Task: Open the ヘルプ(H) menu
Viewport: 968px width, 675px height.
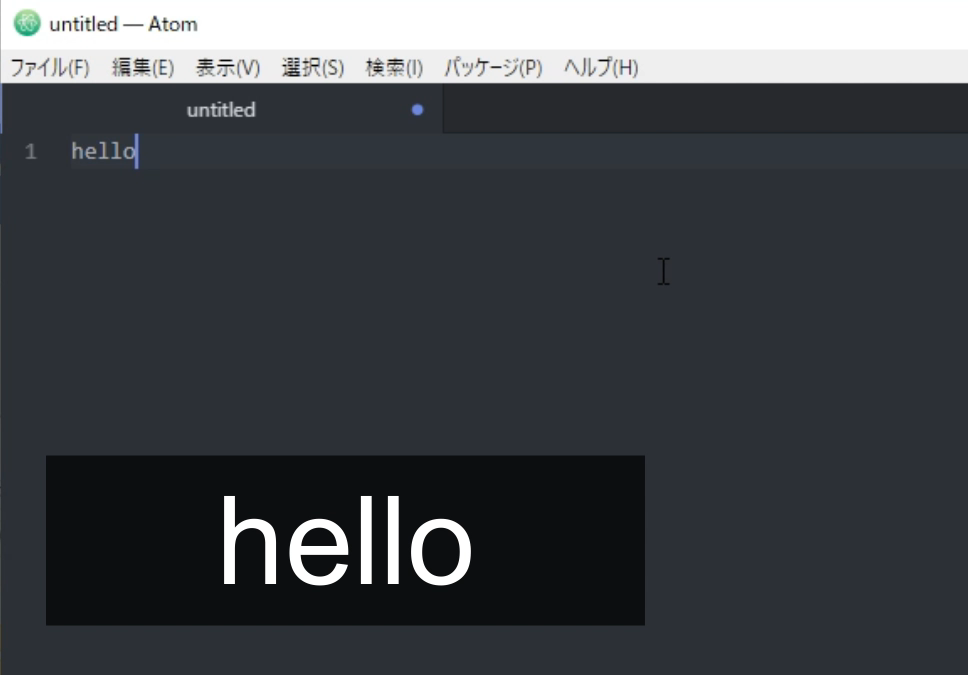Action: coord(601,67)
